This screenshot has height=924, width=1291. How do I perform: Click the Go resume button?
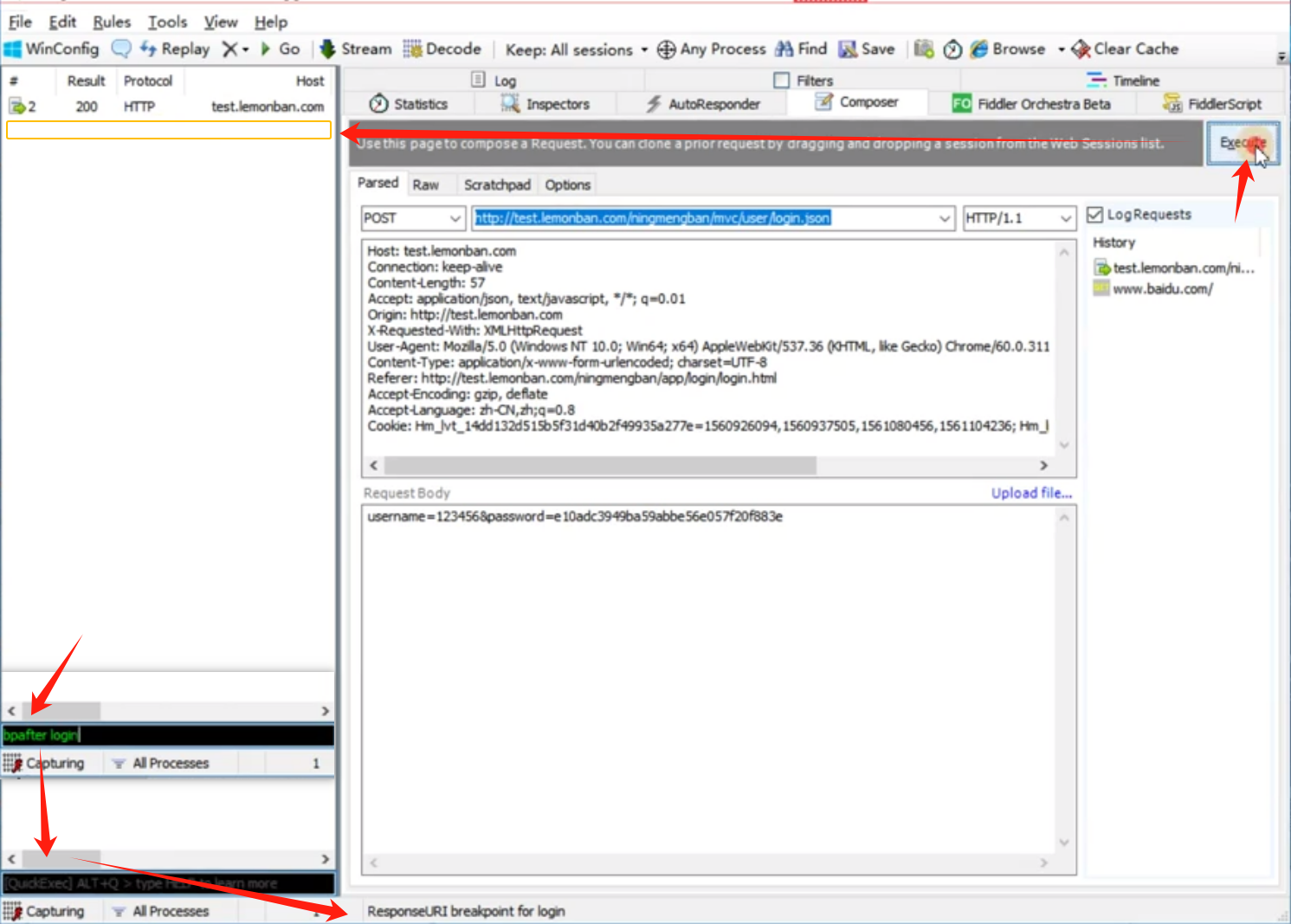(x=281, y=49)
